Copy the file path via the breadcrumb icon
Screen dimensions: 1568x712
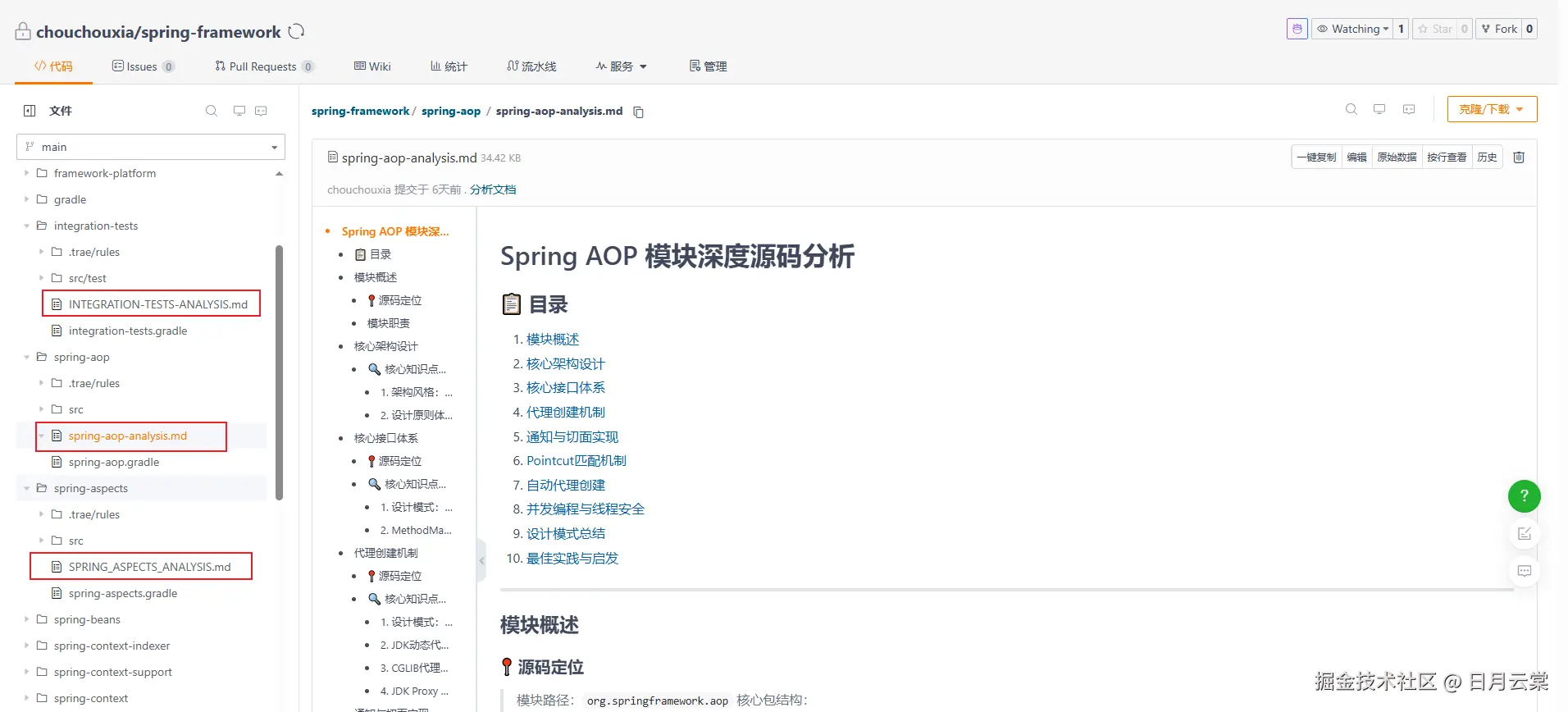[x=638, y=112]
